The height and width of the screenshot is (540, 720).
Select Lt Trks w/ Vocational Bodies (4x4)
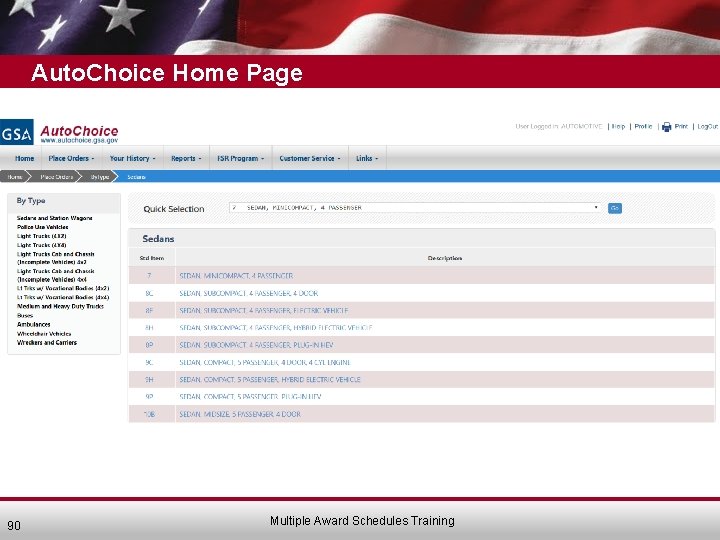[x=63, y=297]
